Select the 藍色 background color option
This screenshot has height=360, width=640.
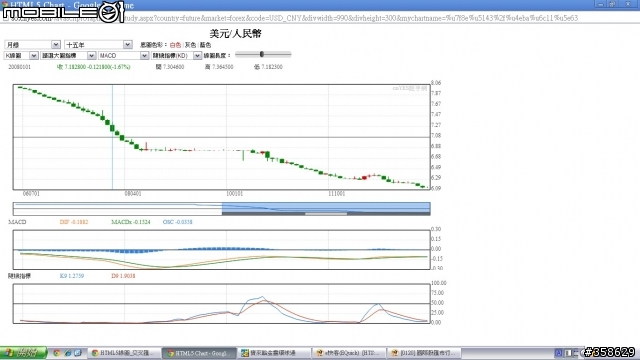[205, 45]
